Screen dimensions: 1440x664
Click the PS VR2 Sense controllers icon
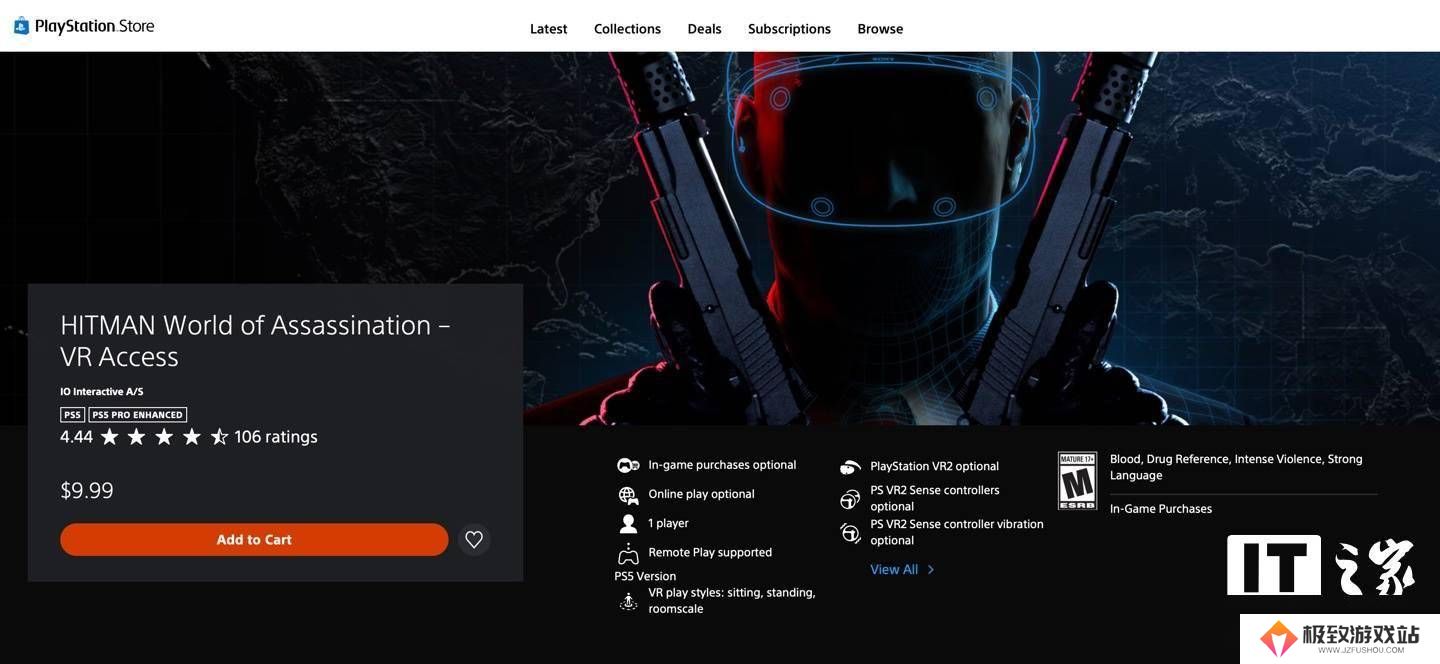point(850,499)
